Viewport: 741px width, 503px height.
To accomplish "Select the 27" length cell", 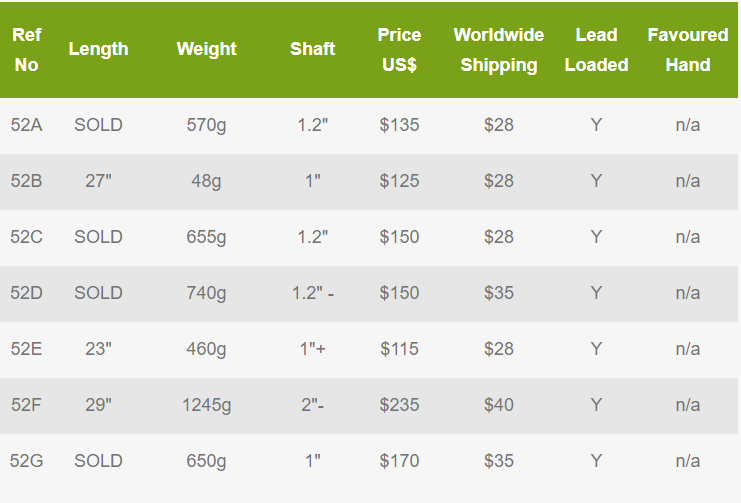I will 98,181.
